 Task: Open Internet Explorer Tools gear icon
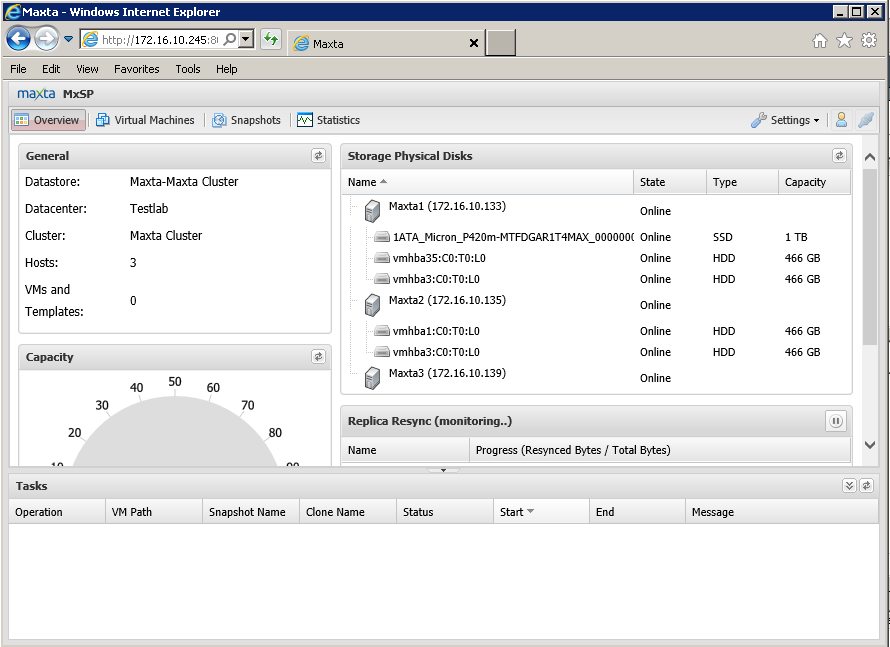(869, 40)
